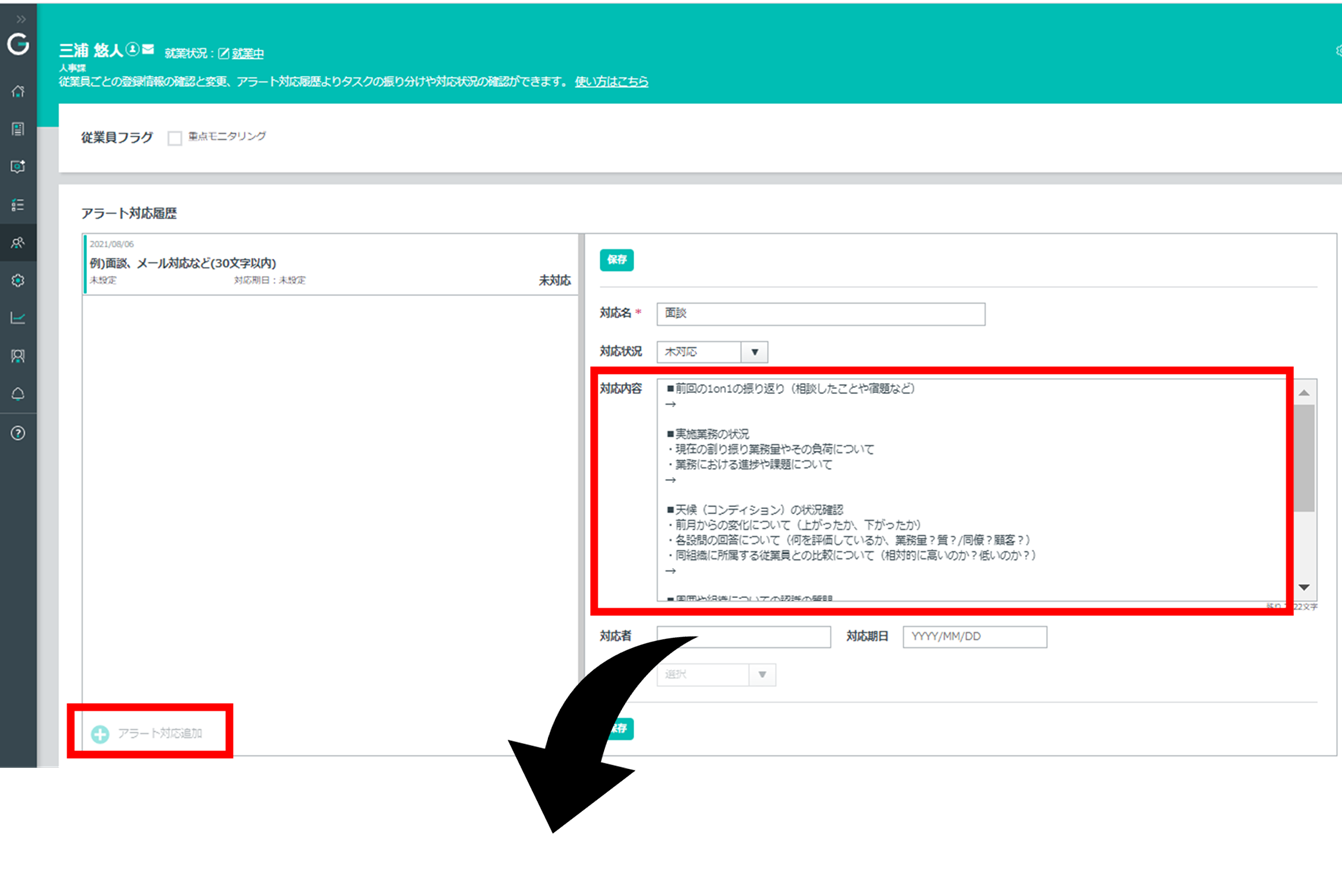Screen dimensions: 1342x890
Task: Click the upper 保存 save button
Action: point(617,260)
